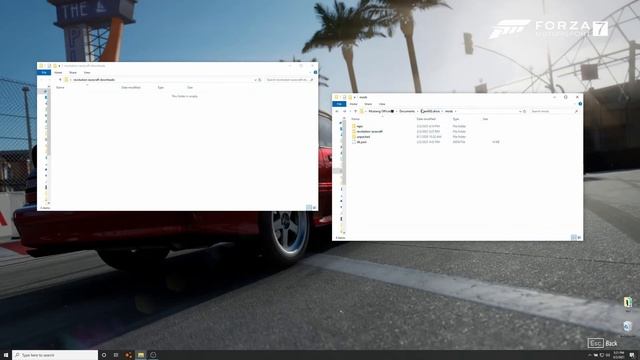Viewport: 640px width, 360px height.
Task: Open Help icon in the mods window ribbon
Action: (x=580, y=104)
